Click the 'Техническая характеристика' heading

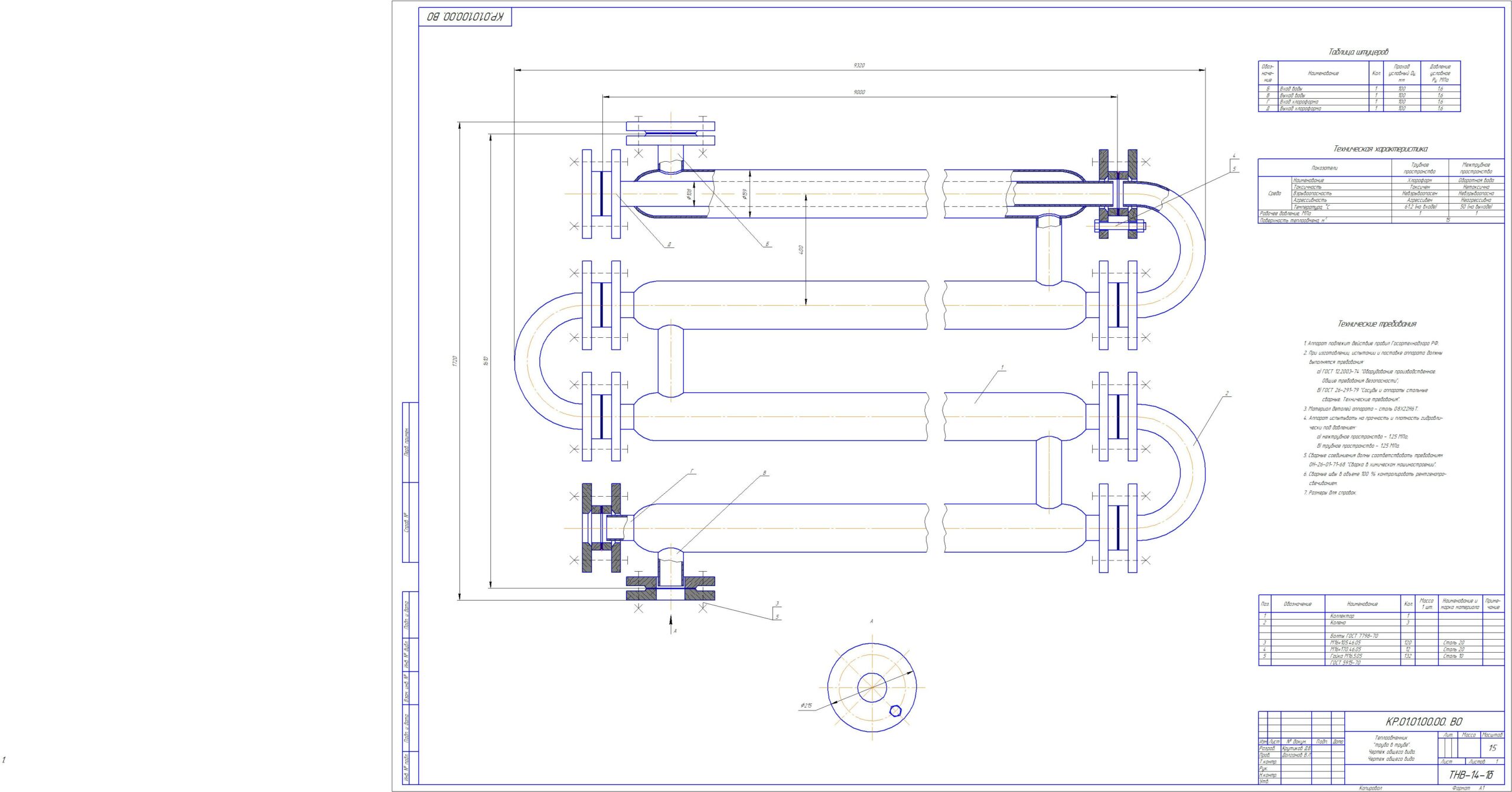(x=1380, y=149)
